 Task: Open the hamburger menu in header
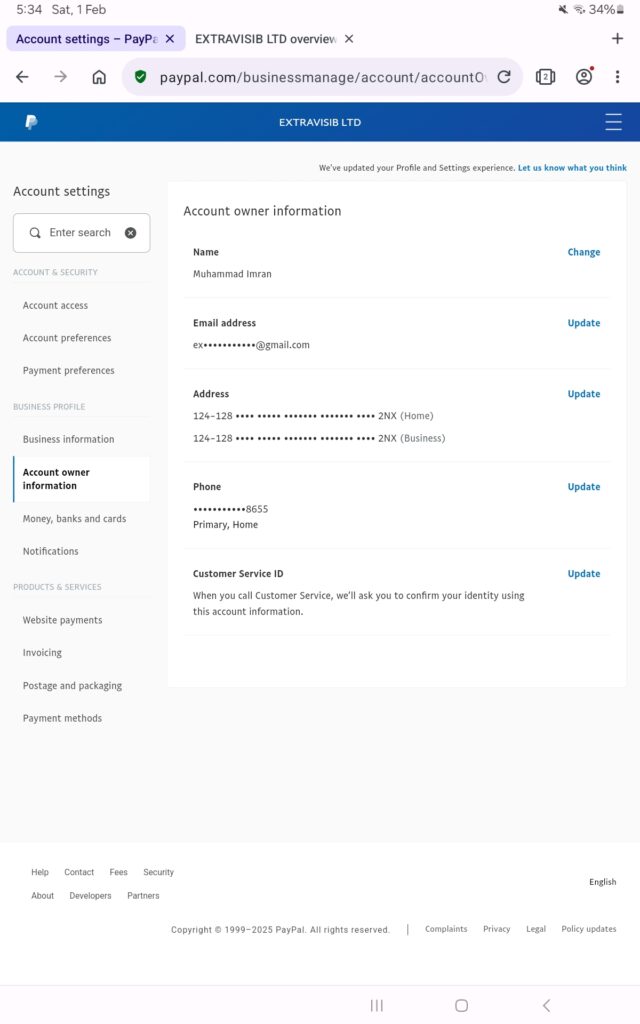613,122
